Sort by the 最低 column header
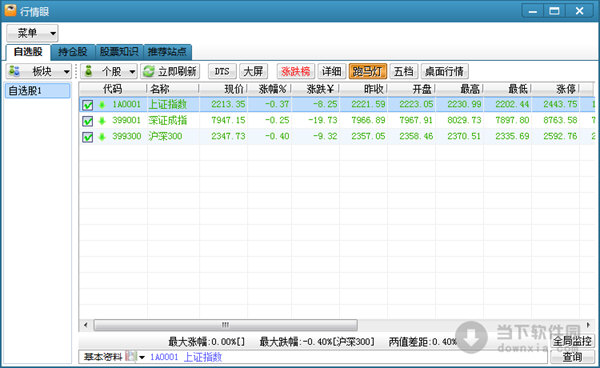600x368 pixels. click(507, 89)
